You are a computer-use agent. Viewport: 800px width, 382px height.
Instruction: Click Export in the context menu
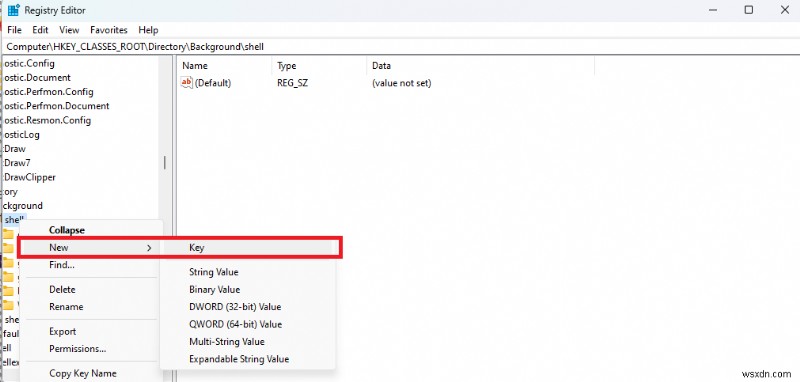(62, 331)
